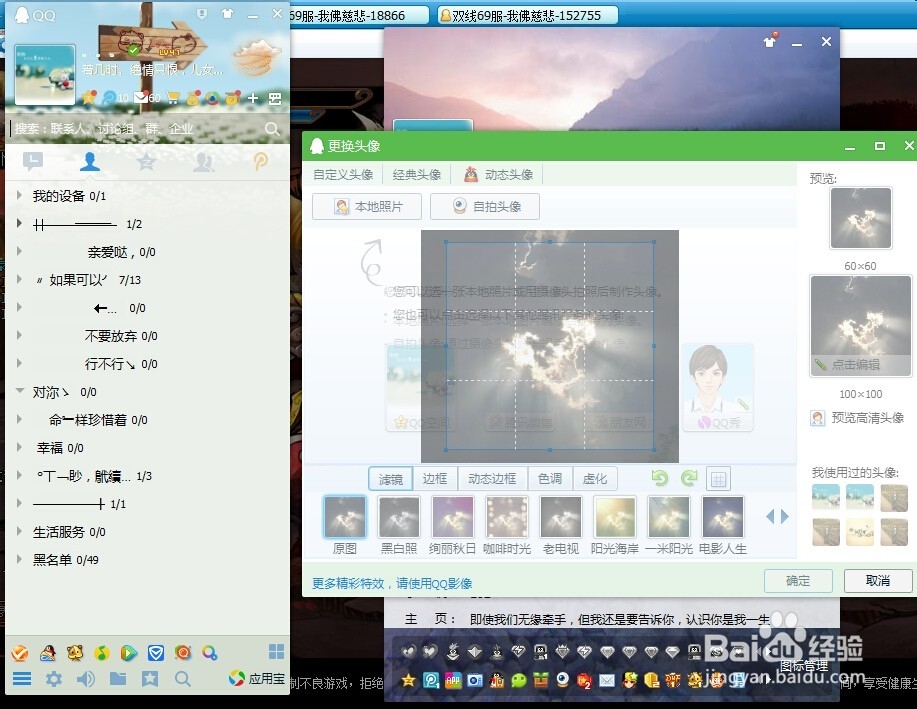This screenshot has width=917, height=709.
Task: Click the search magnifier in contact search bar
Action: (272, 129)
